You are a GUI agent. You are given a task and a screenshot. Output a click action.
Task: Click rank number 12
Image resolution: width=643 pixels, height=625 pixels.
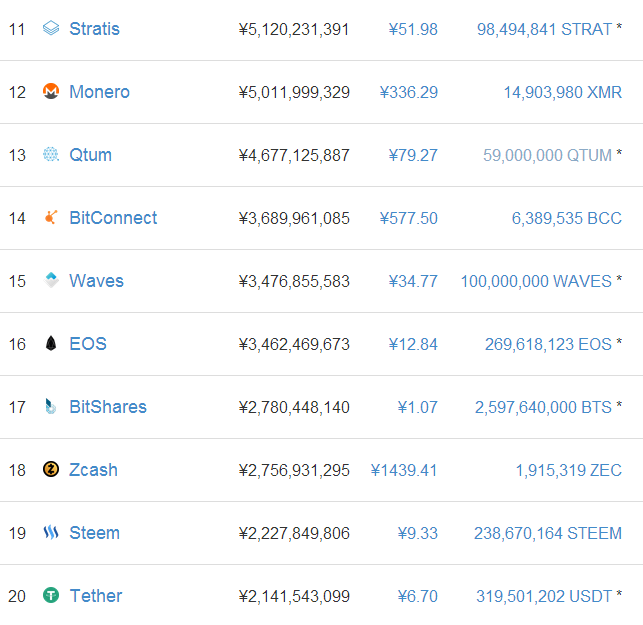pyautogui.click(x=17, y=92)
